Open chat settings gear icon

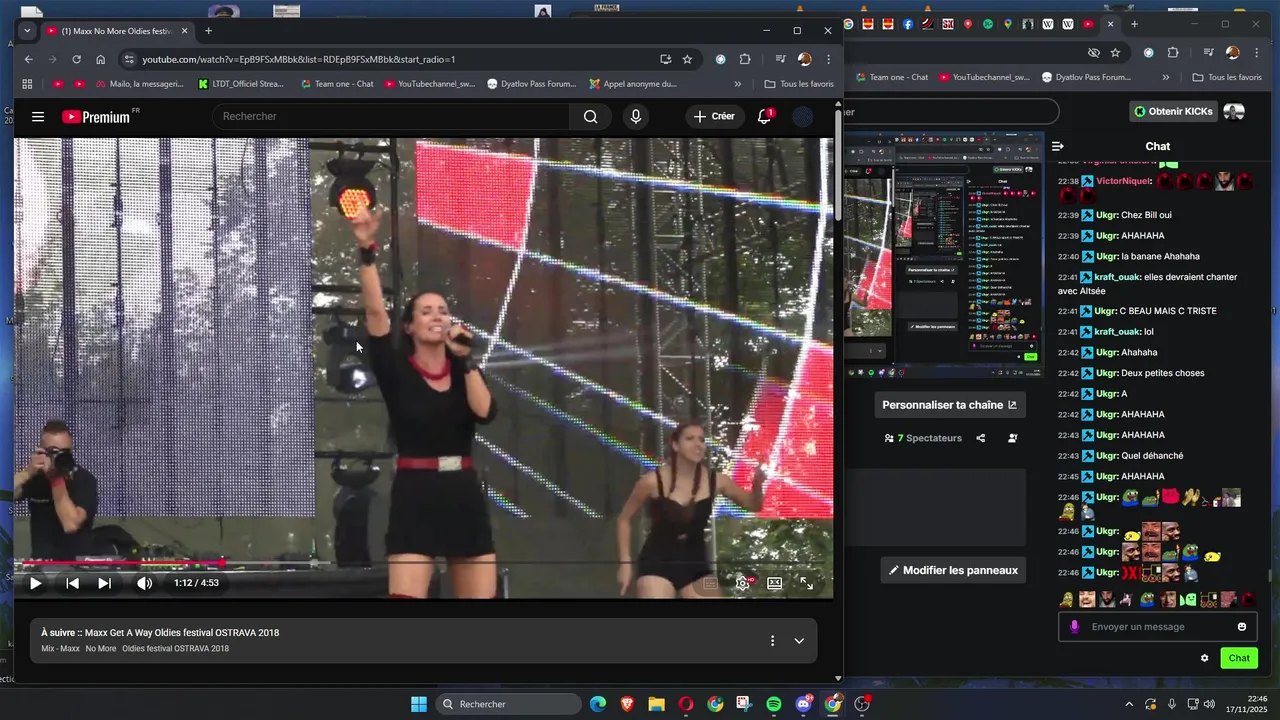pyautogui.click(x=1205, y=658)
